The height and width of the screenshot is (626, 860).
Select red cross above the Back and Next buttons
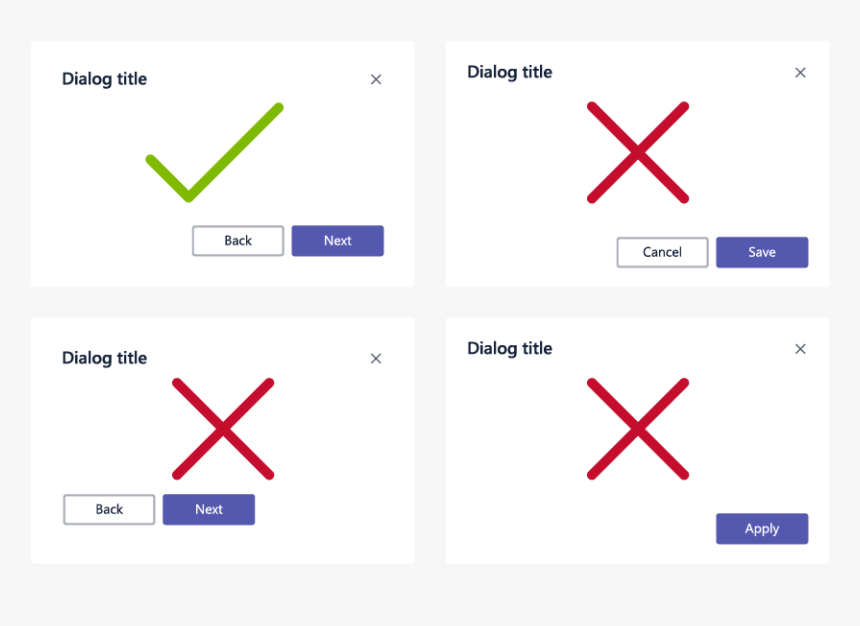(223, 429)
